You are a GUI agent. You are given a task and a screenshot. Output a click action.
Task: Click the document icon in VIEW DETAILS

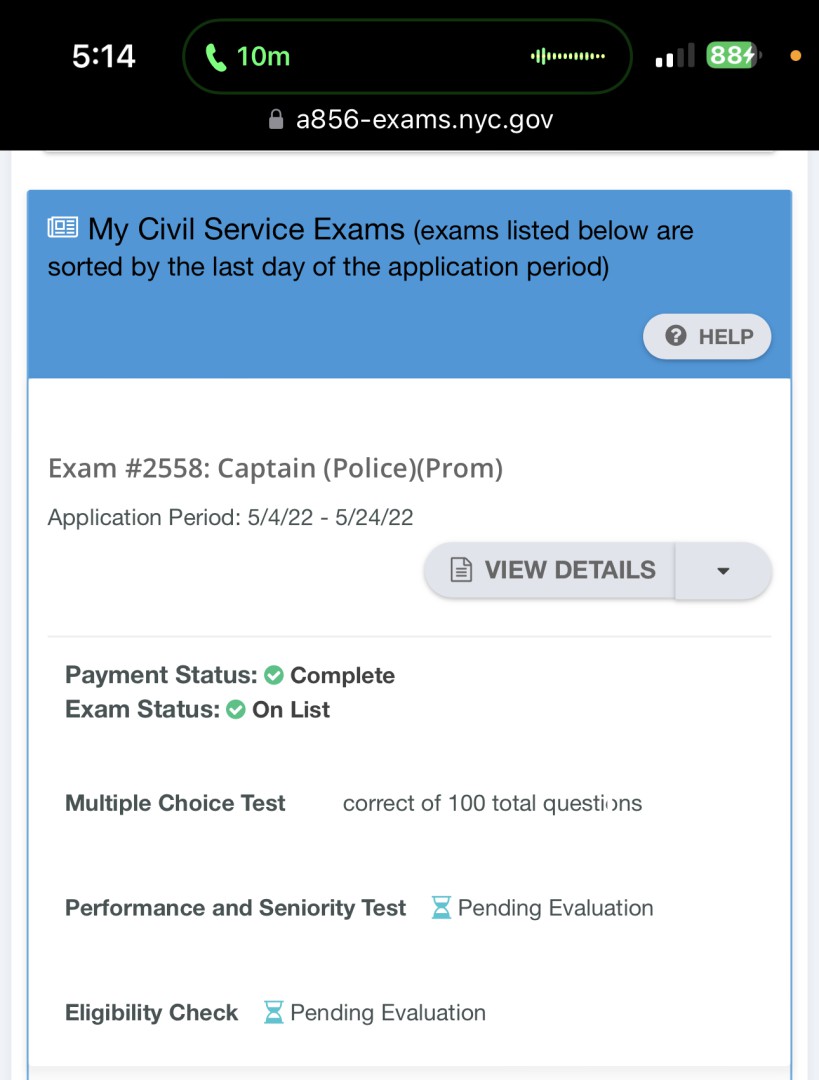click(461, 571)
